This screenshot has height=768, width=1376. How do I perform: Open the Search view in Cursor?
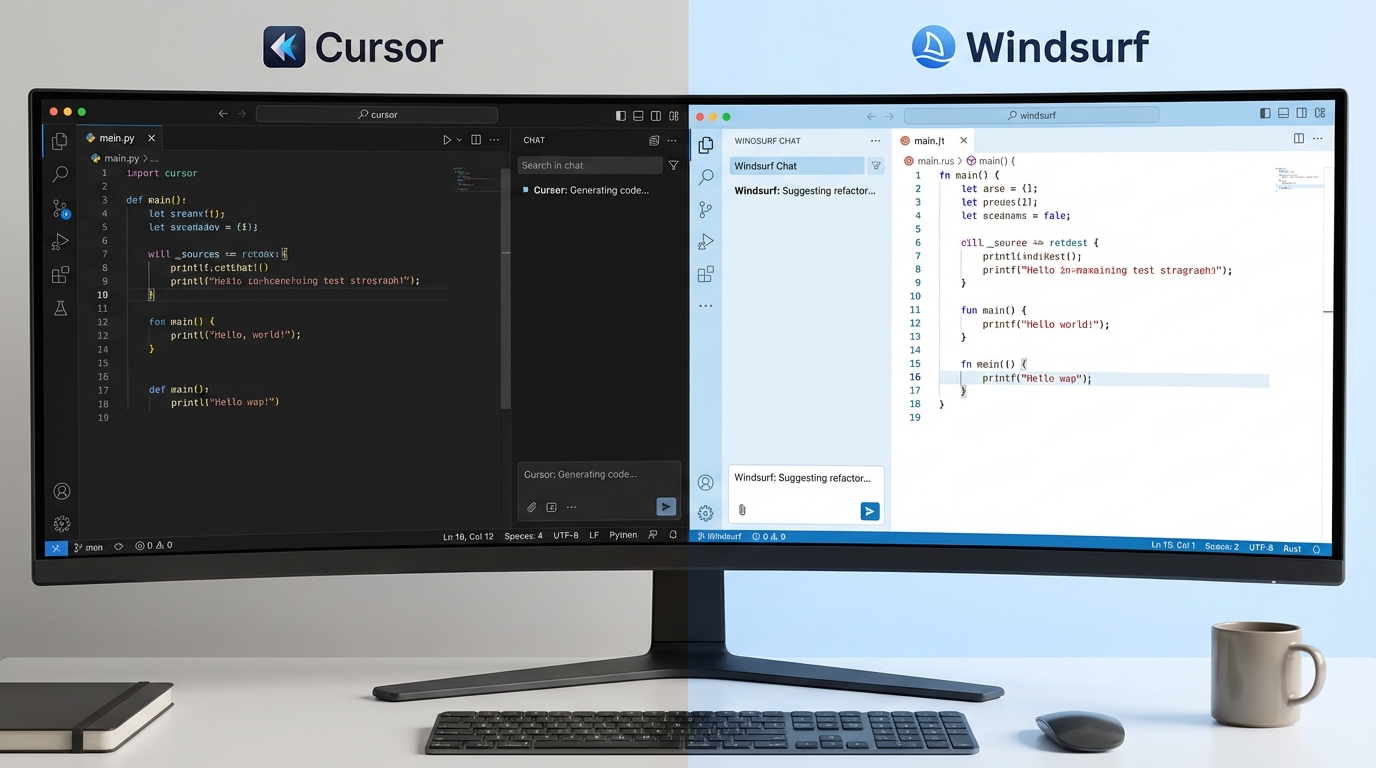(x=60, y=174)
